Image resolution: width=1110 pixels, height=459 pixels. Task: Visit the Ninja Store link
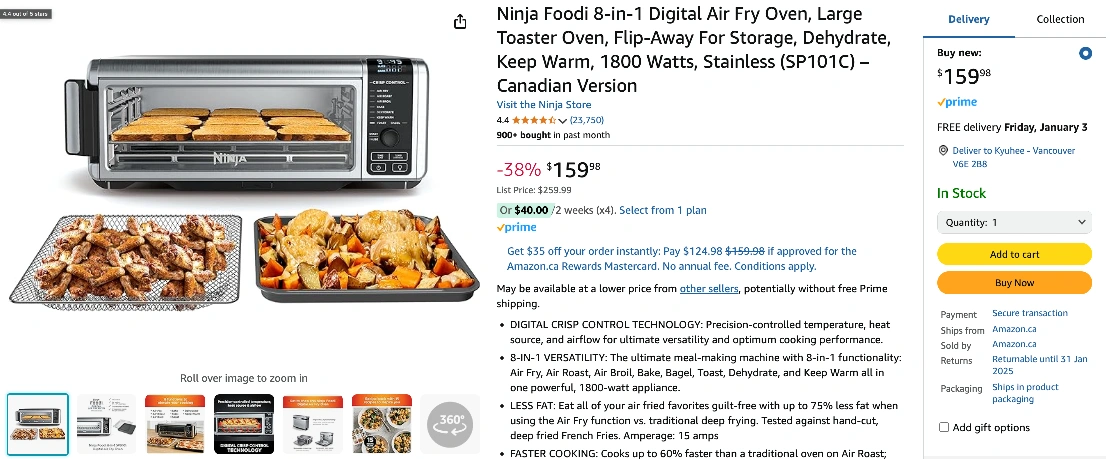point(544,105)
